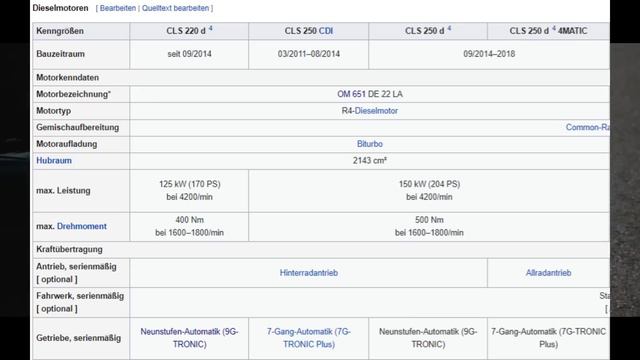Open the Bearbeiten edit link
The image size is (640, 360).
point(118,8)
